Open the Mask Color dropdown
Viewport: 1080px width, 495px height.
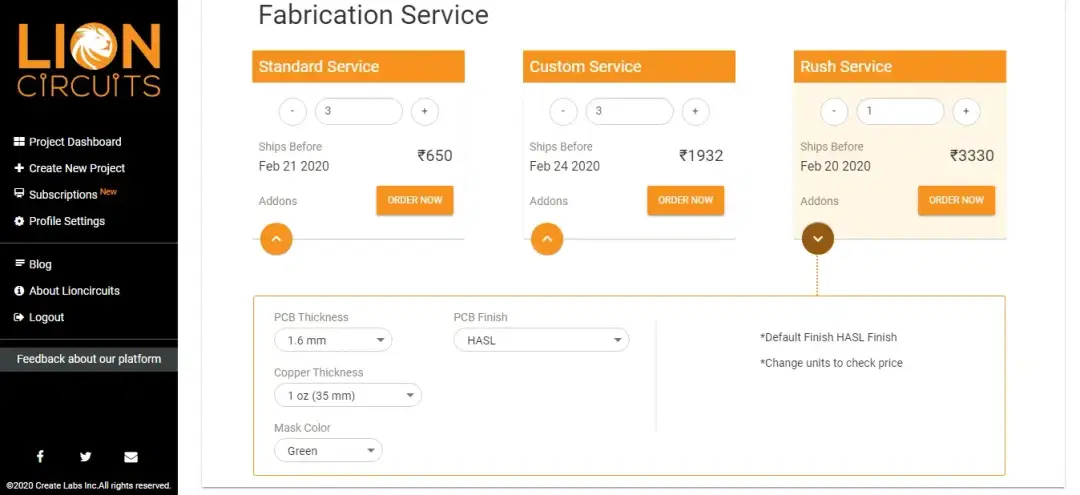pyautogui.click(x=329, y=450)
